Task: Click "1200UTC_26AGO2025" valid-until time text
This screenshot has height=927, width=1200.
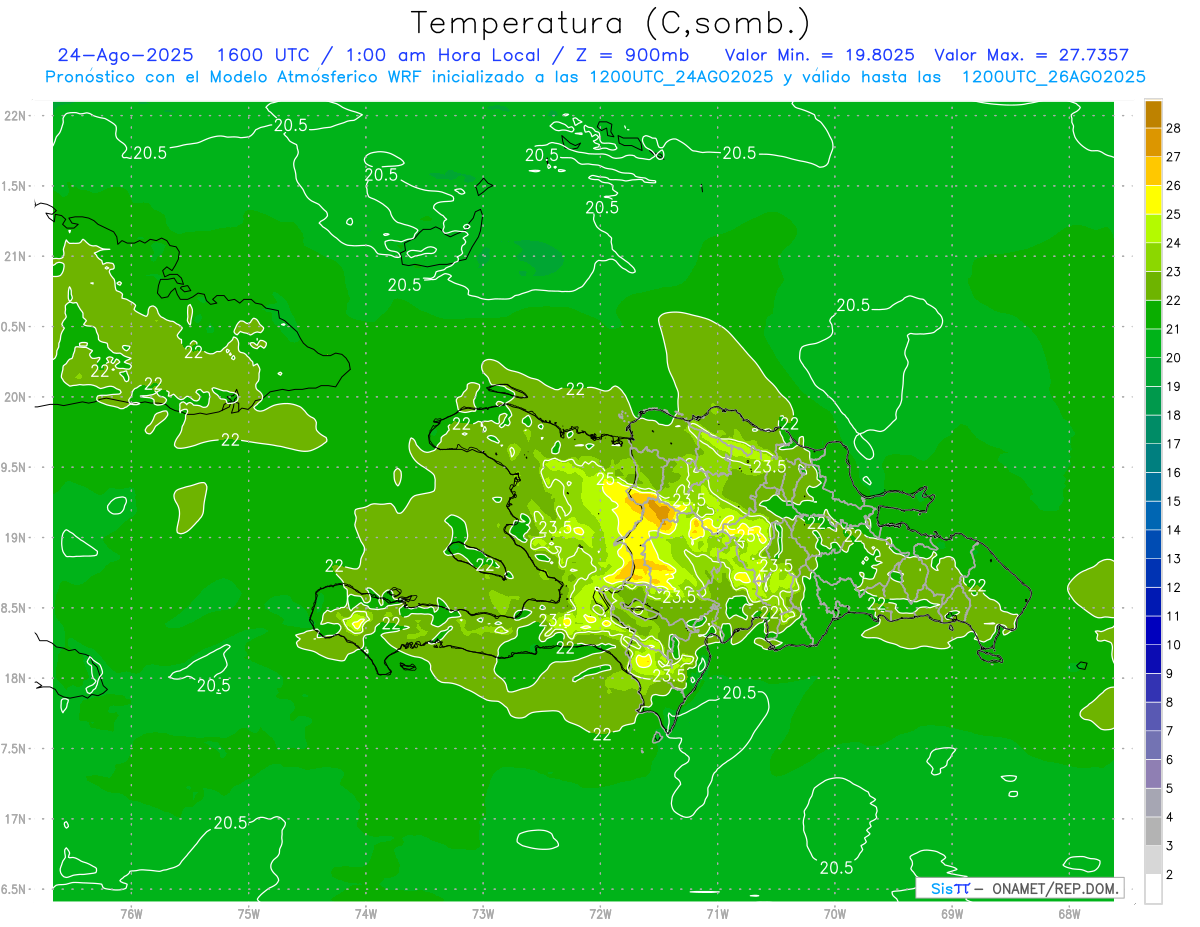Action: 1053,77
